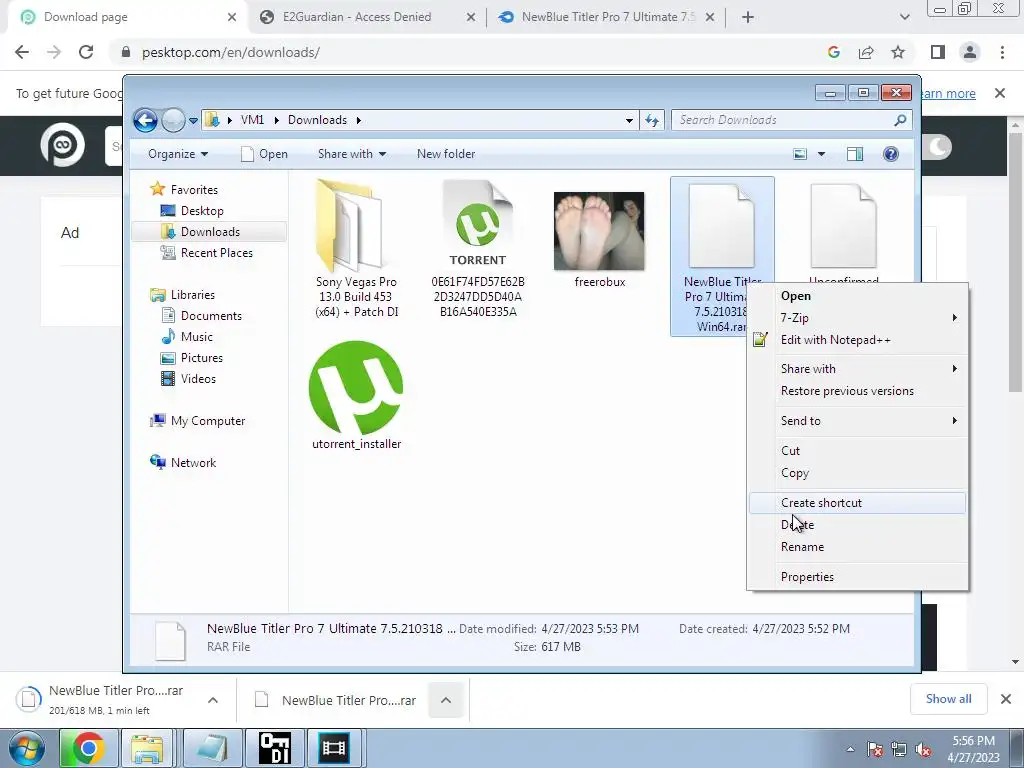The height and width of the screenshot is (768, 1024).
Task: Choose Restore previous versions
Action: point(857,391)
